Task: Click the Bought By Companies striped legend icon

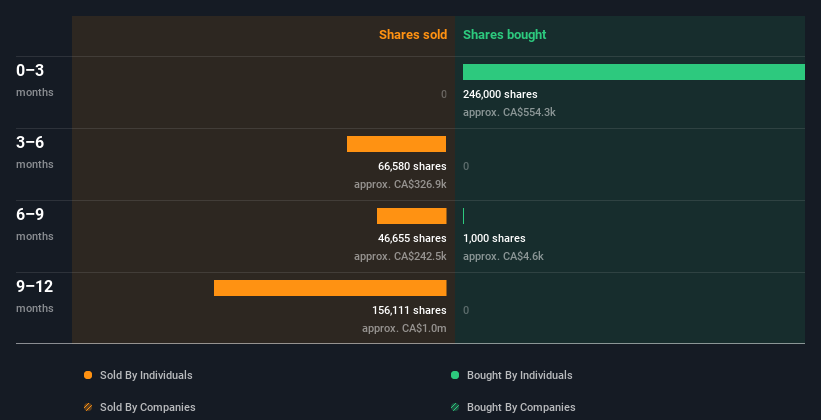Action: [x=455, y=407]
